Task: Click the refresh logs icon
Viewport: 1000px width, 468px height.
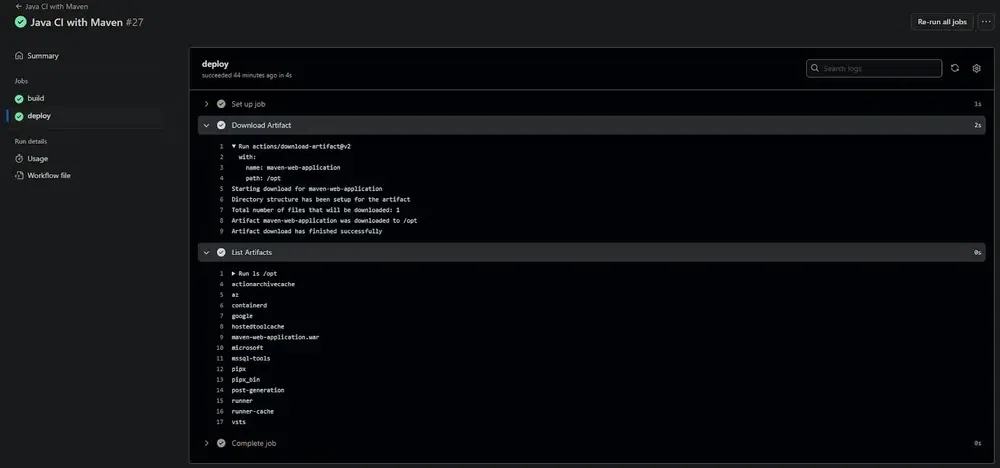Action: [955, 68]
